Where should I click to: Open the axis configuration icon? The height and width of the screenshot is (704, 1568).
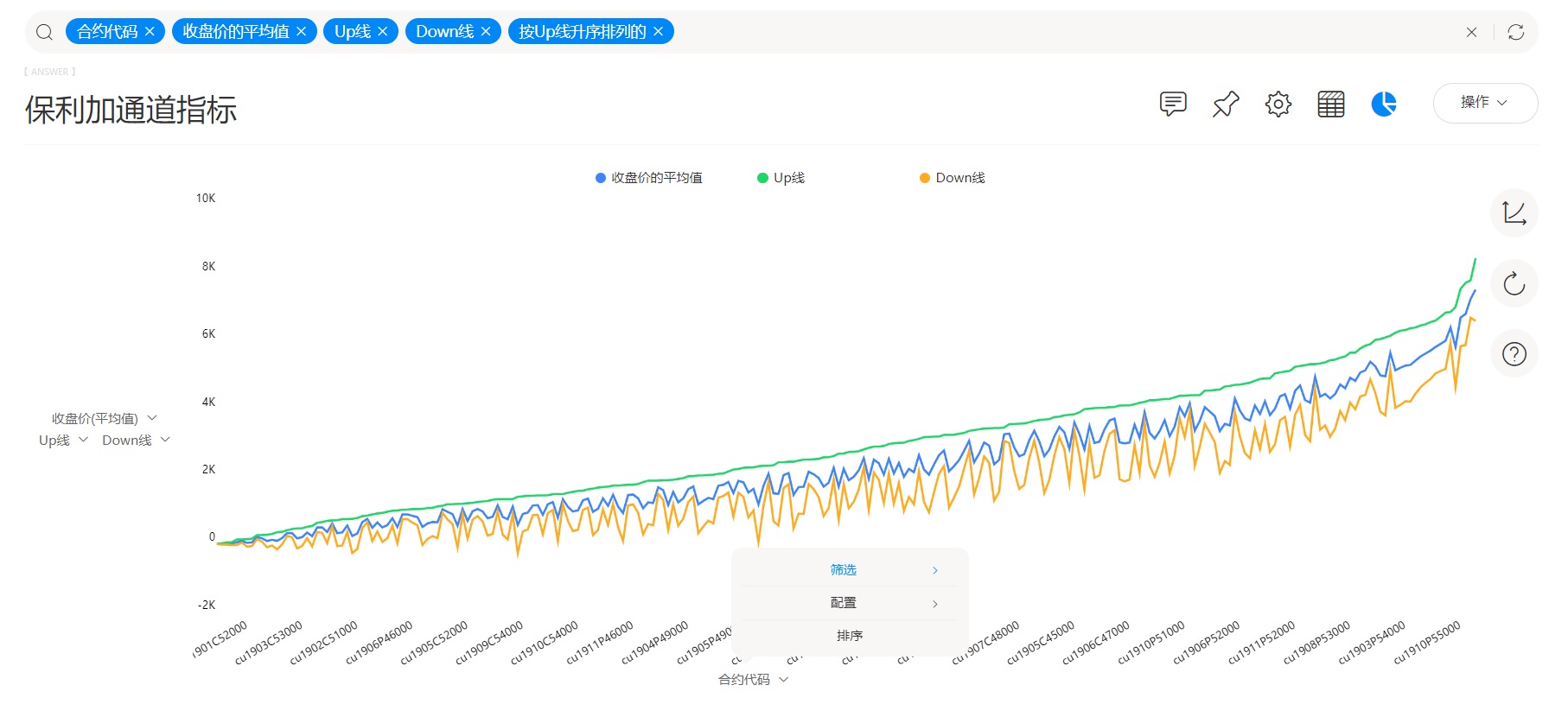pos(1514,212)
